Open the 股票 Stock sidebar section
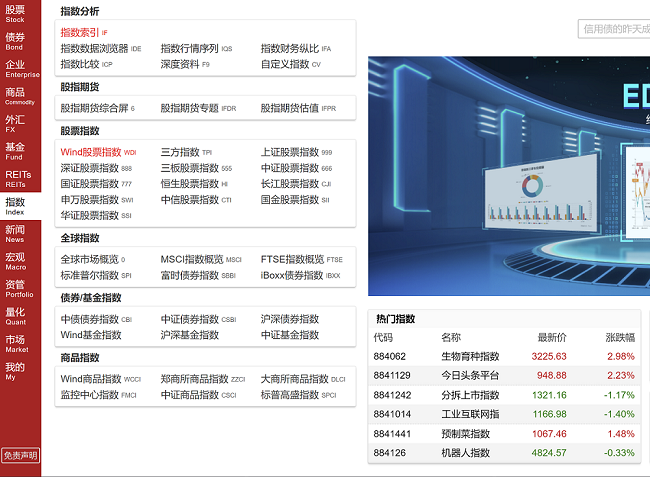The image size is (650, 477). coord(20,14)
